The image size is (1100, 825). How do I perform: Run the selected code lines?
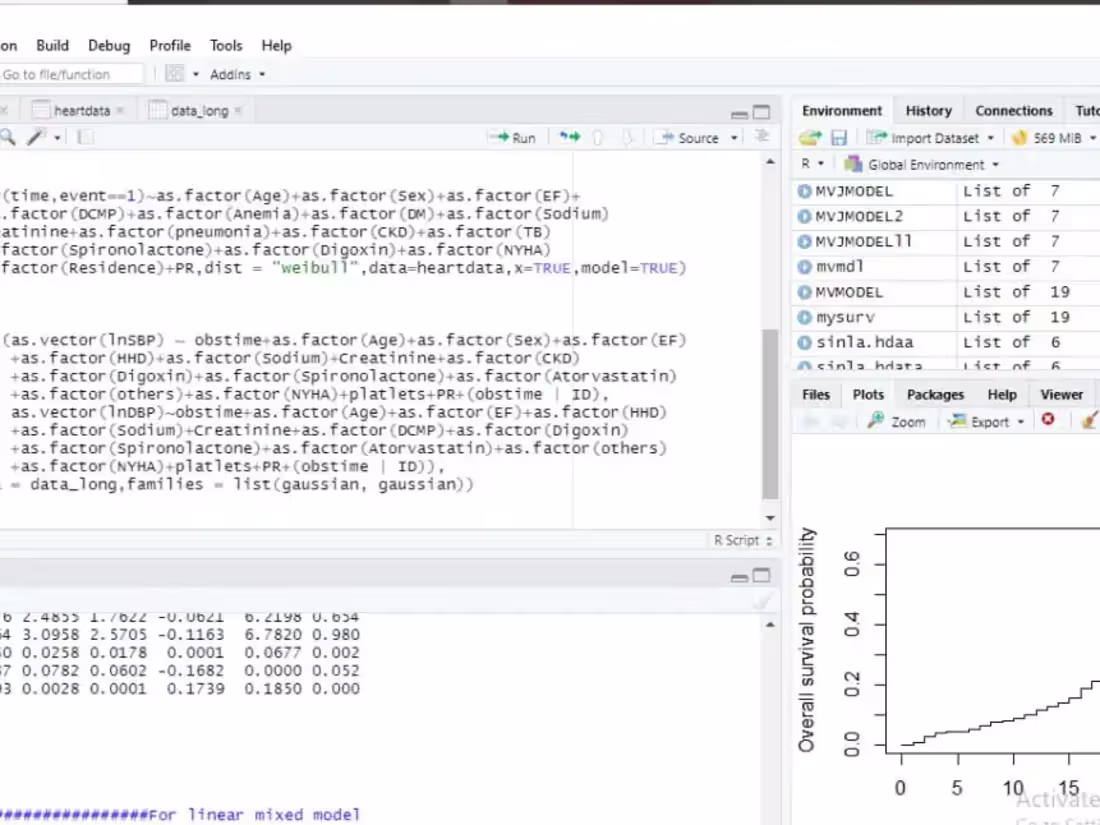512,138
